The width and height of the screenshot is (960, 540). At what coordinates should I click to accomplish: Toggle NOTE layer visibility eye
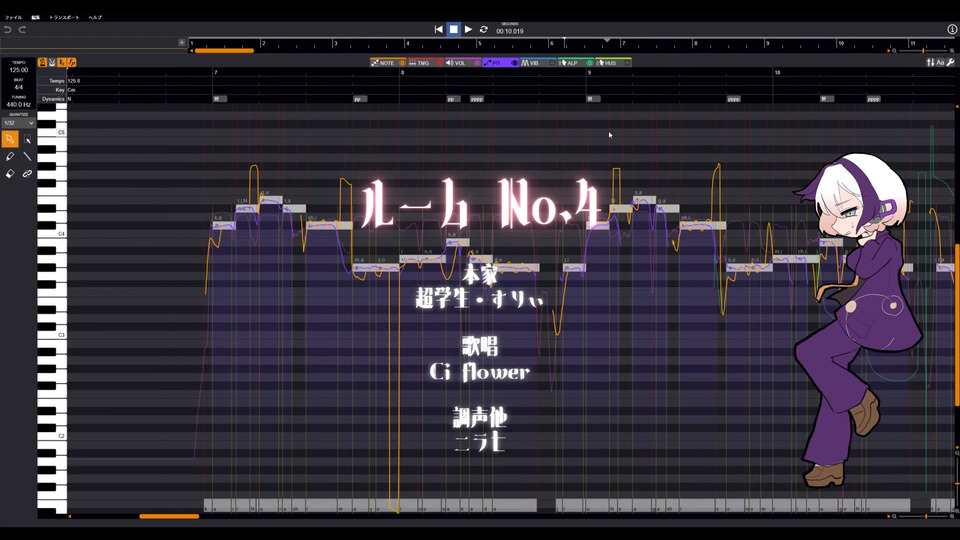(402, 63)
